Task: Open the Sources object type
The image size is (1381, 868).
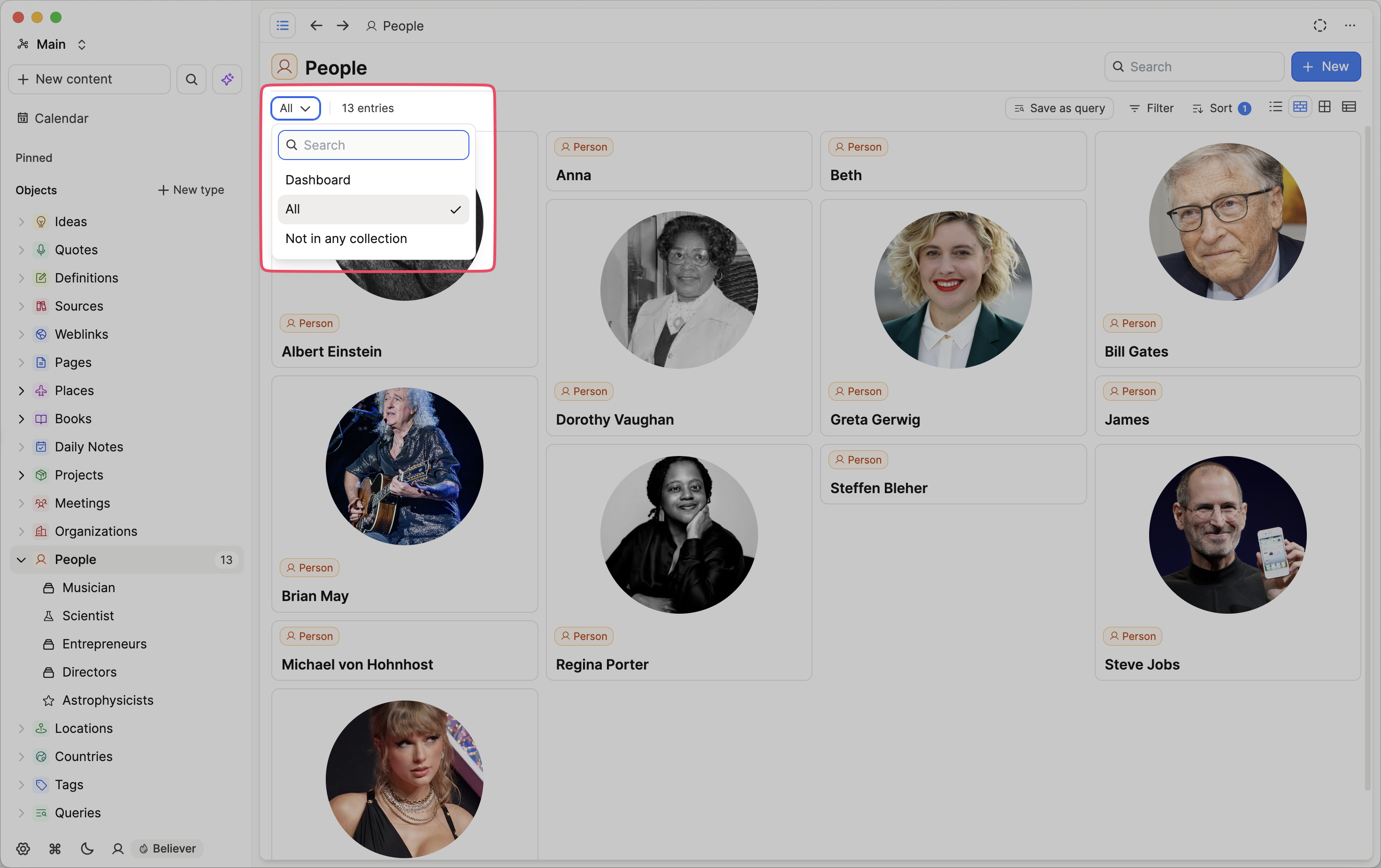Action: pos(78,306)
